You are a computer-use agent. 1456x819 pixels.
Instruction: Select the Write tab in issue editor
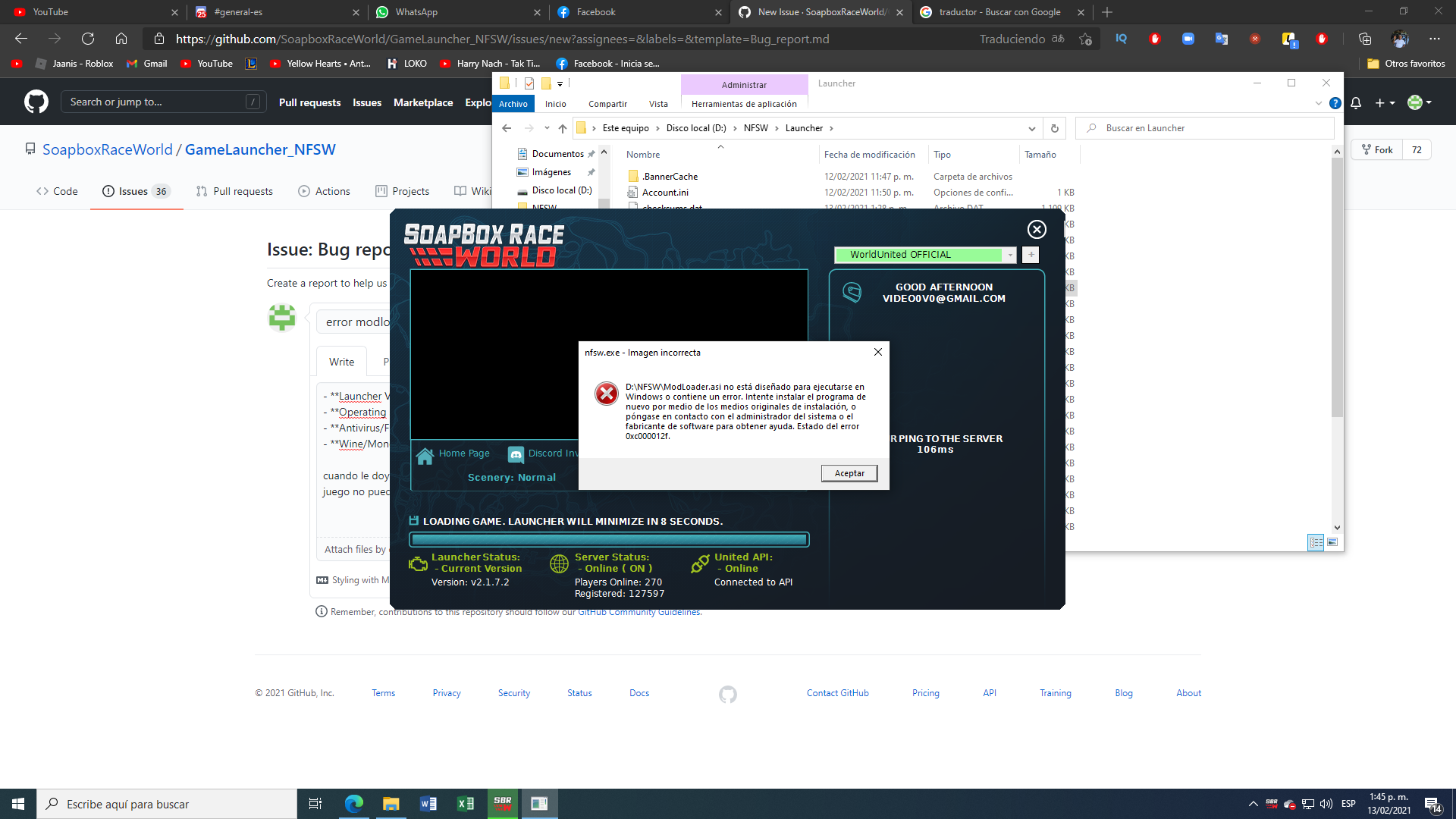click(x=341, y=362)
